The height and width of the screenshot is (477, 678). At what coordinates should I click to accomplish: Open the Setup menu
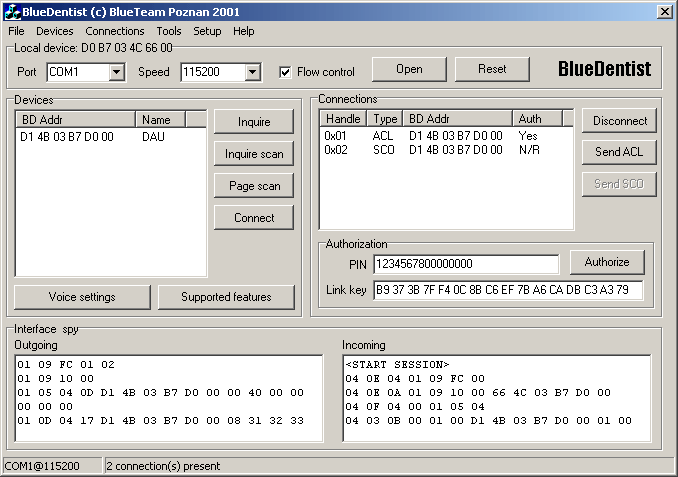[x=207, y=31]
